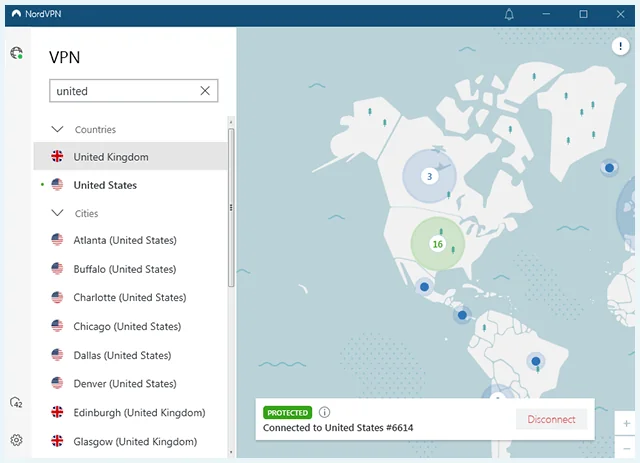The image size is (640, 463).
Task: Open the VPN globe sidebar icon
Action: pyautogui.click(x=16, y=53)
